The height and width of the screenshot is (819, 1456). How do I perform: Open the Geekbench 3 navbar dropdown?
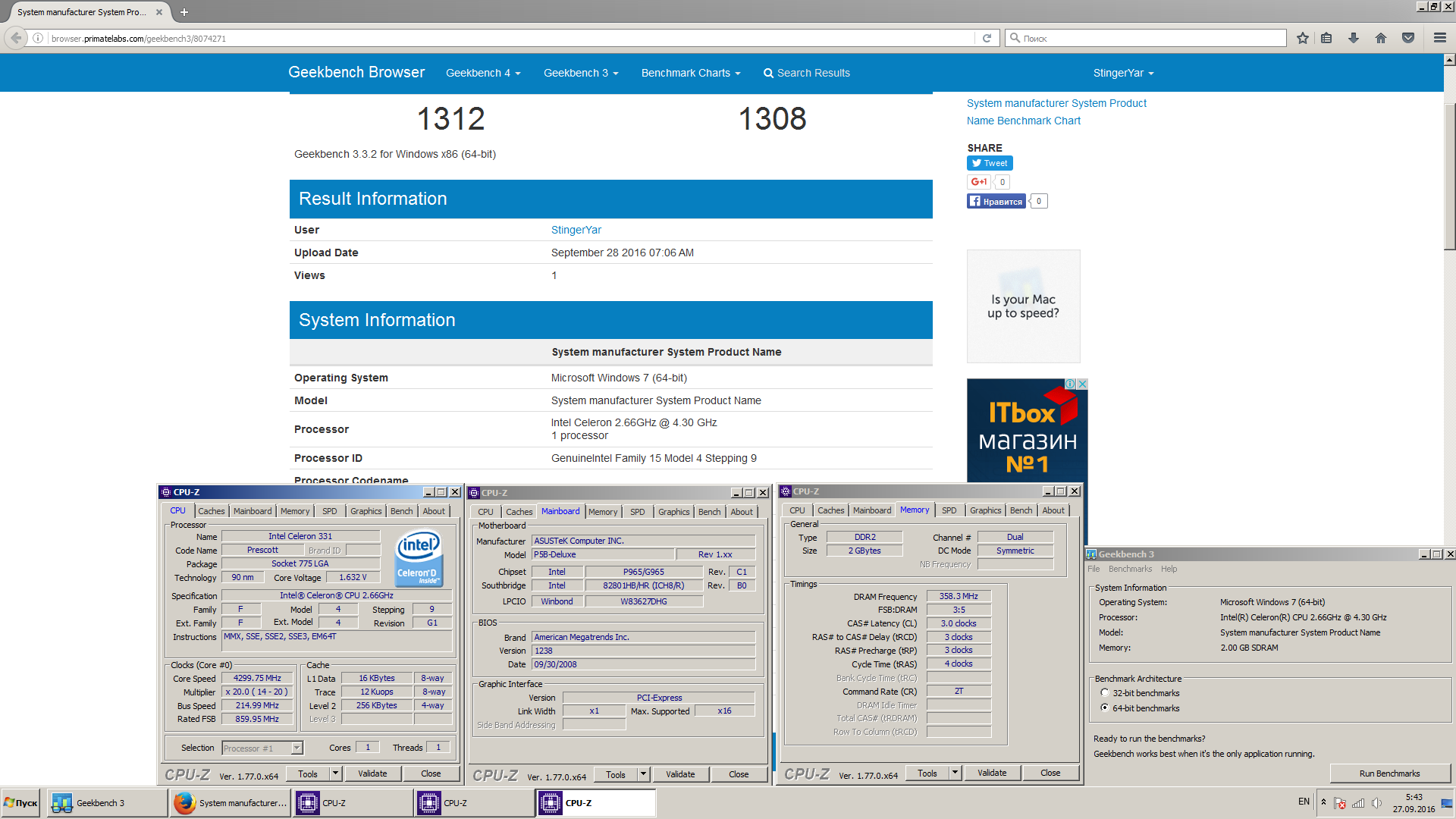[581, 73]
